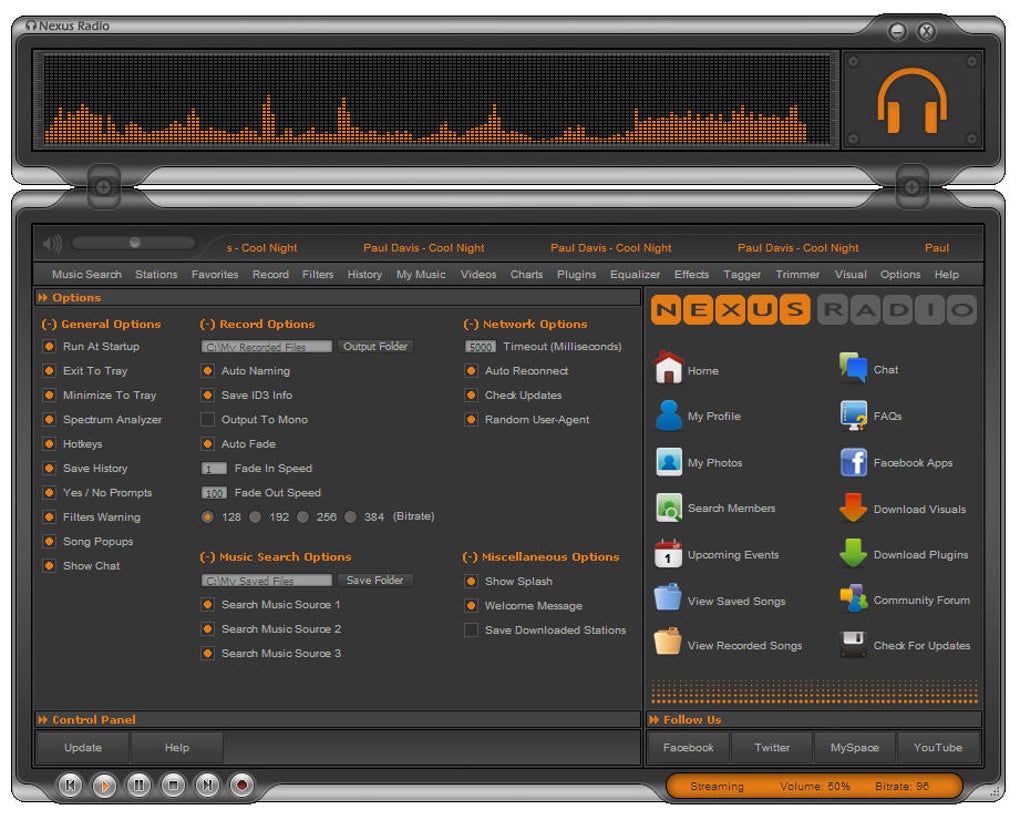Open the View Saved Songs folder icon
Image resolution: width=1020 pixels, height=820 pixels.
tap(667, 598)
